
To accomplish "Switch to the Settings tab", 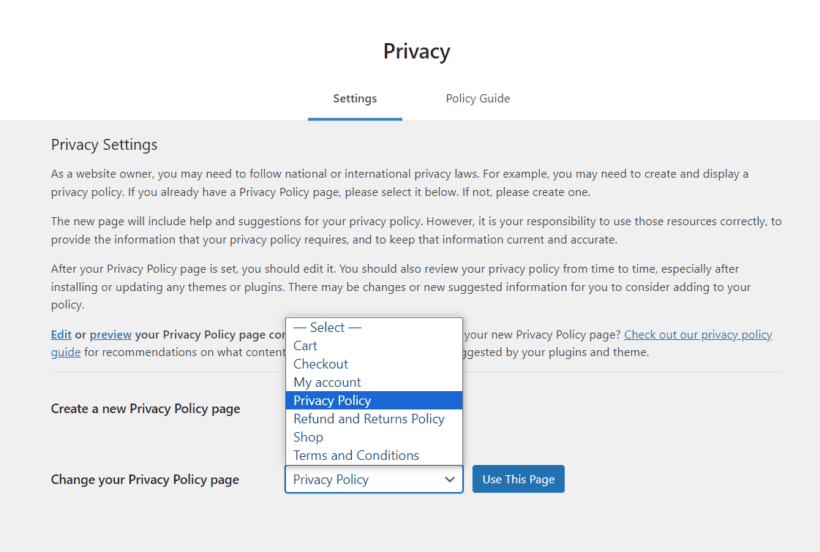I will (x=355, y=99).
